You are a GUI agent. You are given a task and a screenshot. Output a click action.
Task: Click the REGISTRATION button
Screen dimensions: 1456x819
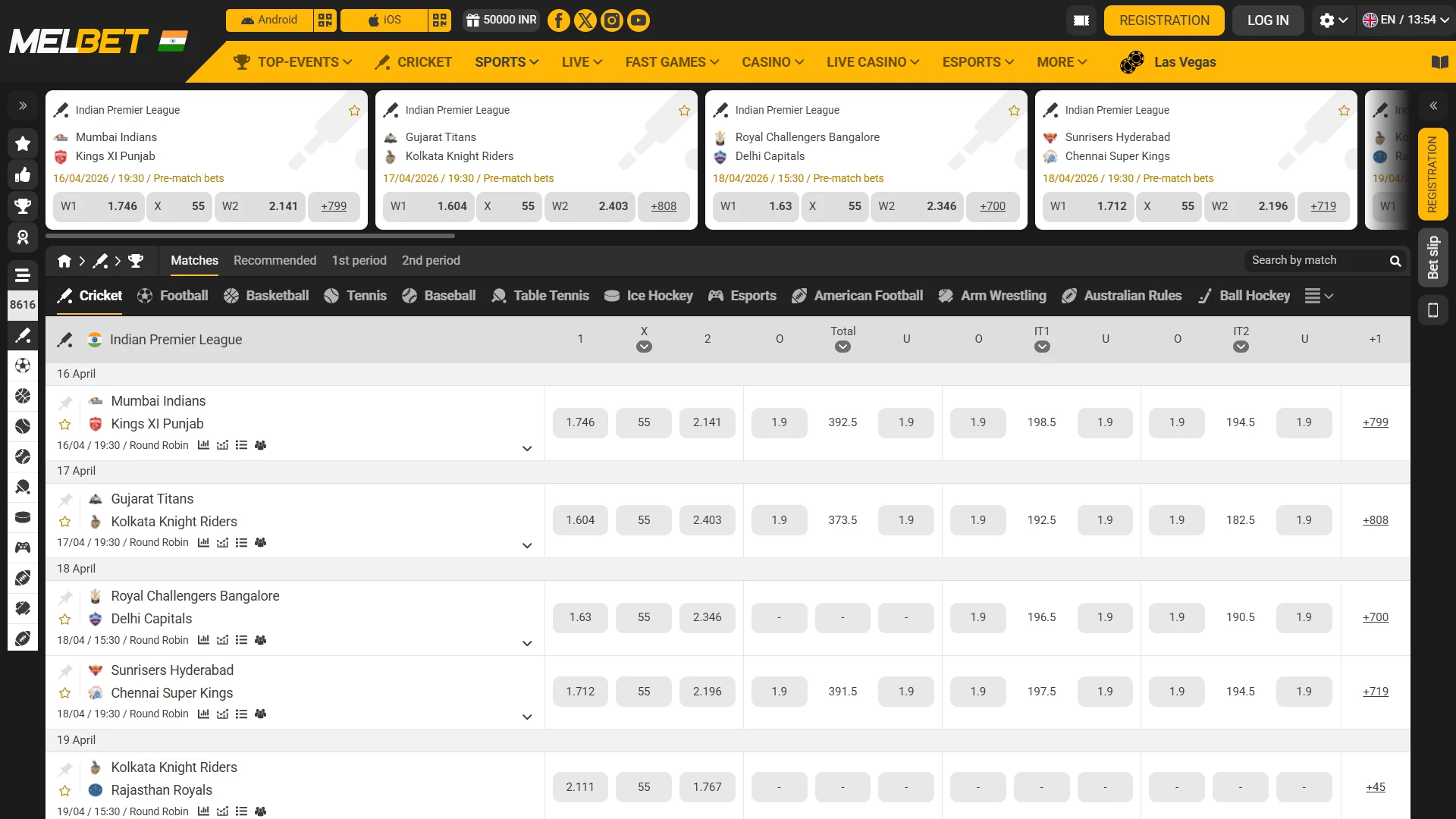[x=1164, y=20]
